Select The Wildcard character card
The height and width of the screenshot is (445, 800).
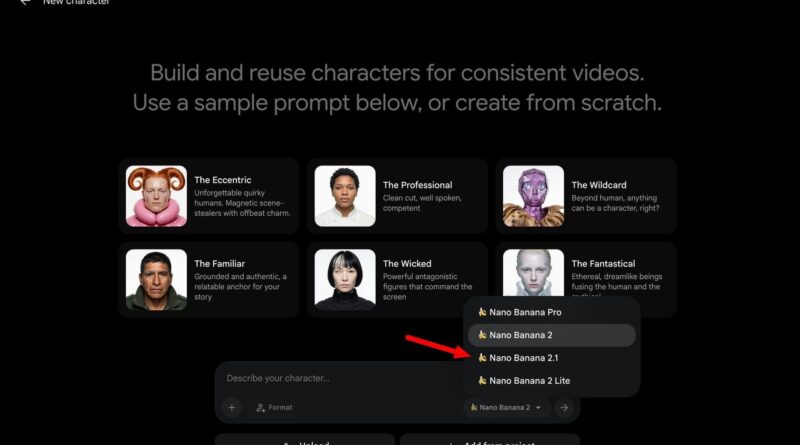586,196
